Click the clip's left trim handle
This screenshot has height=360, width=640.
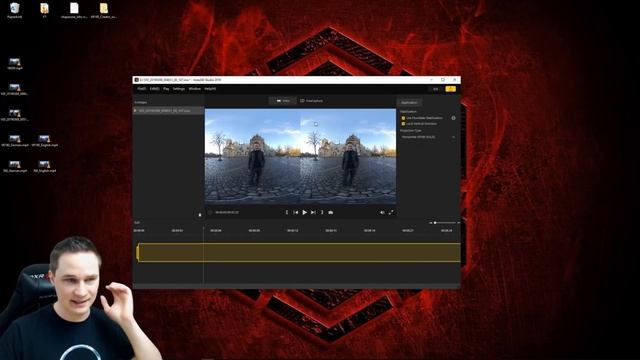tap(138, 252)
